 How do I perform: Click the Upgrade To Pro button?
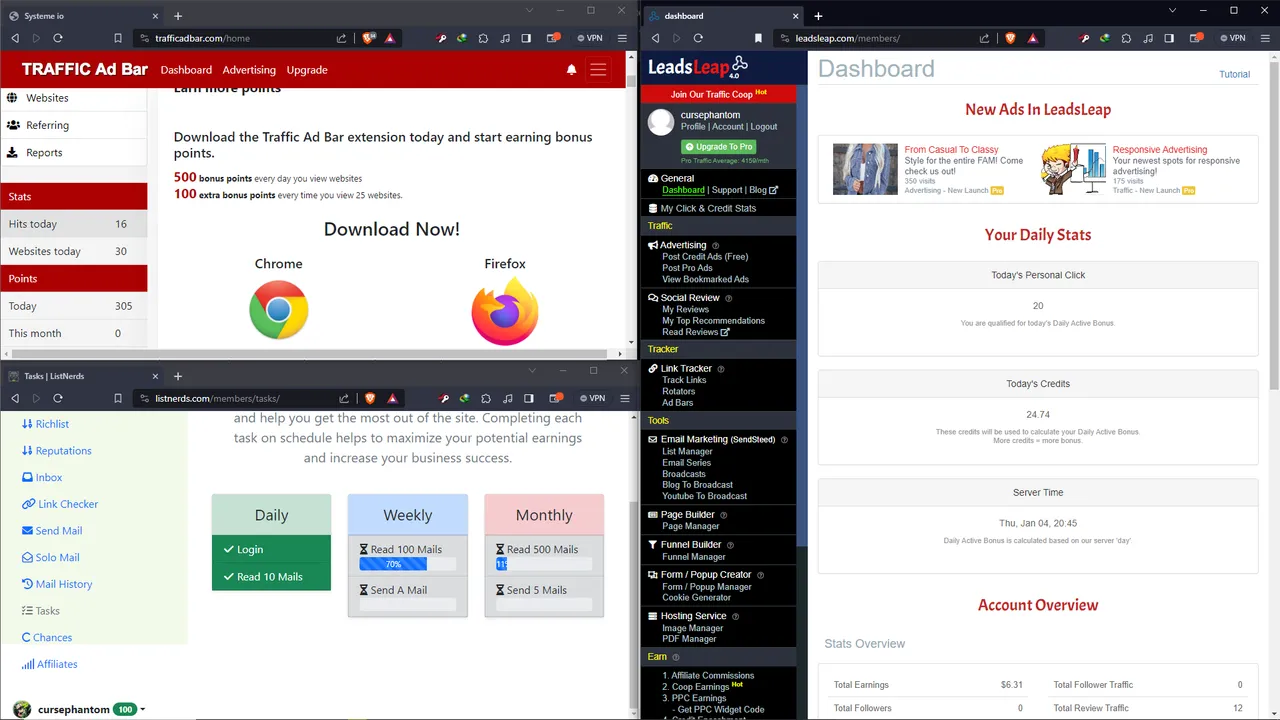tap(717, 147)
